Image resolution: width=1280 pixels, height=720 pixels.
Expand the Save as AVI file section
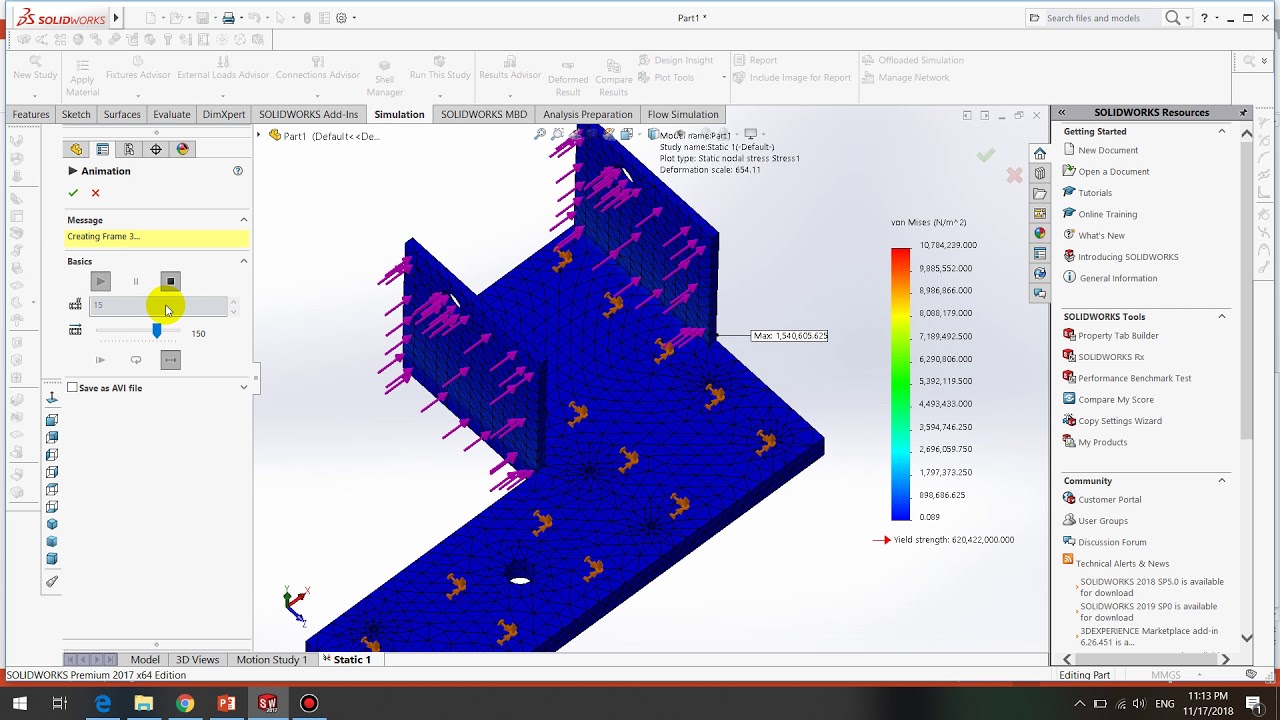click(x=243, y=388)
